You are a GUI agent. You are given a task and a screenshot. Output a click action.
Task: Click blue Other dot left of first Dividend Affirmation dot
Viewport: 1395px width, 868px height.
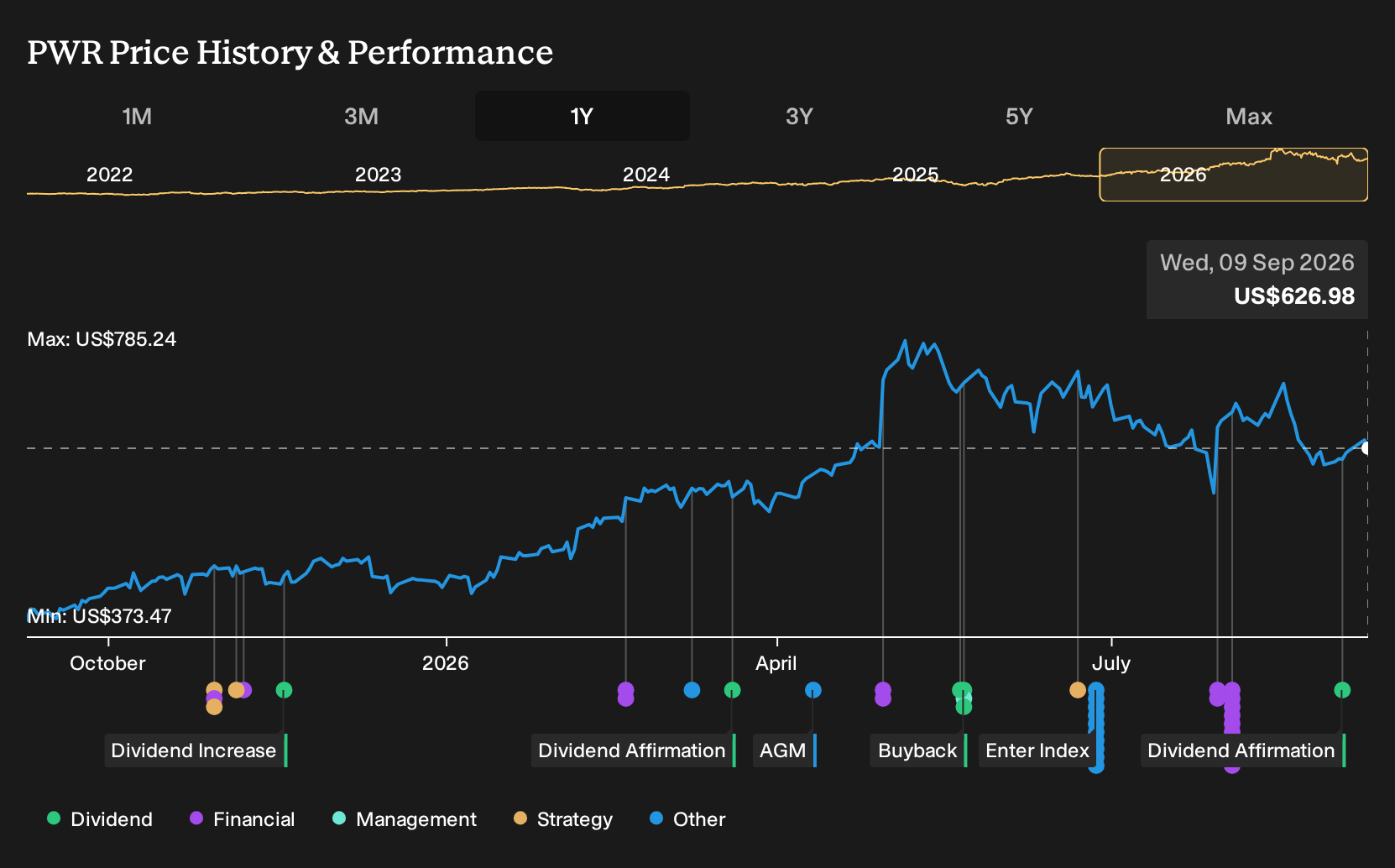click(692, 690)
